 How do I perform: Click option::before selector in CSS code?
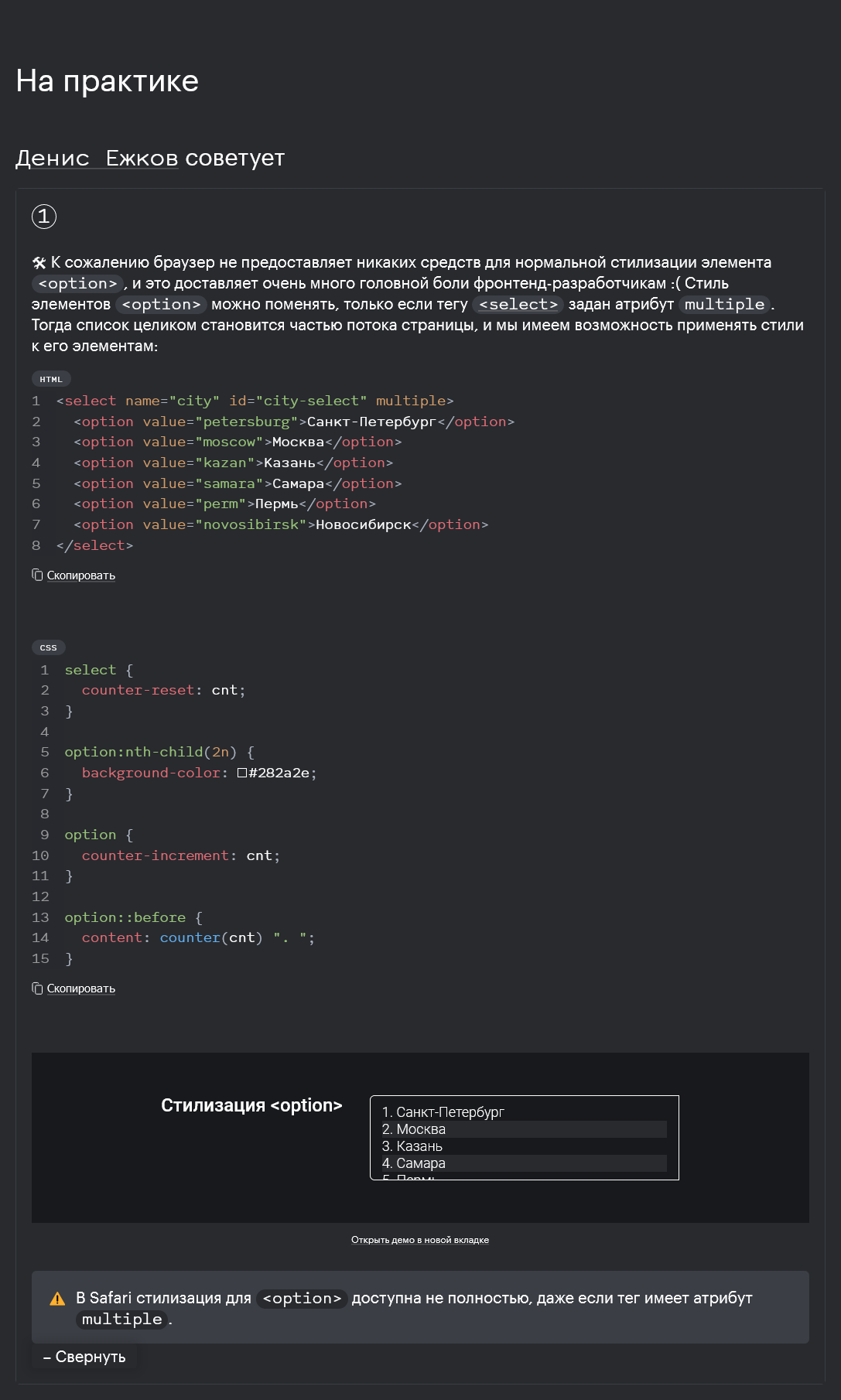click(125, 917)
